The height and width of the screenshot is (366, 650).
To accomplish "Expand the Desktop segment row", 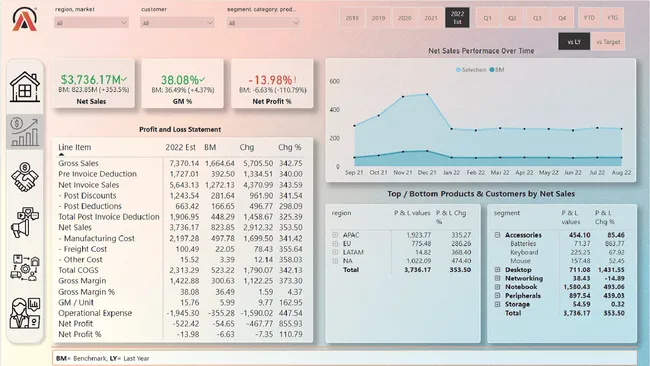I will click(x=497, y=270).
